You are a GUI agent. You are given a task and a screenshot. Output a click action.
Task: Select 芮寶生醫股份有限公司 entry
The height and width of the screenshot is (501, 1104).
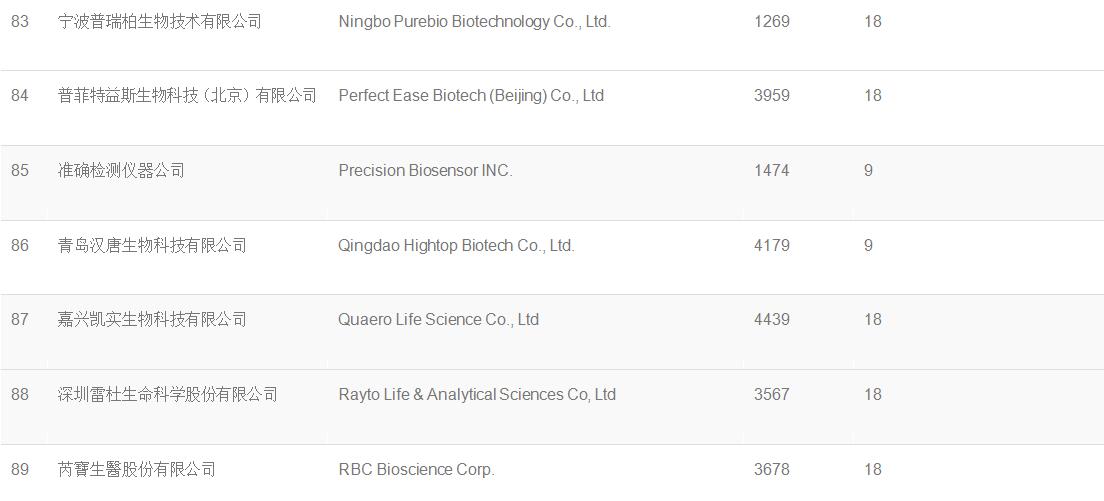(x=137, y=469)
